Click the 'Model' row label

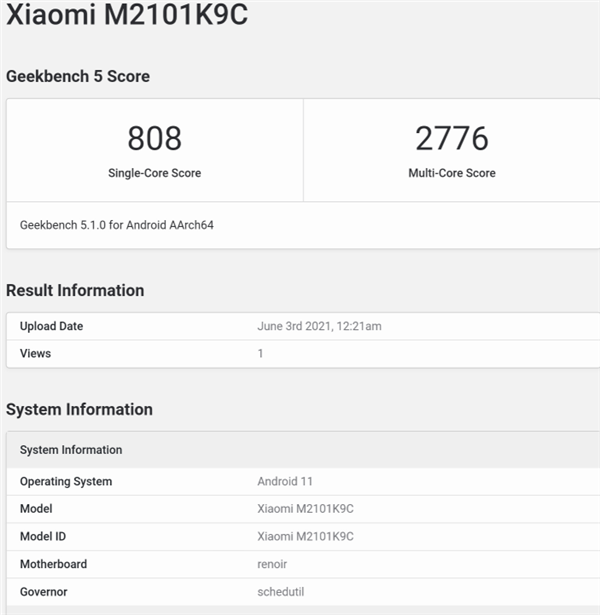pyautogui.click(x=36, y=509)
